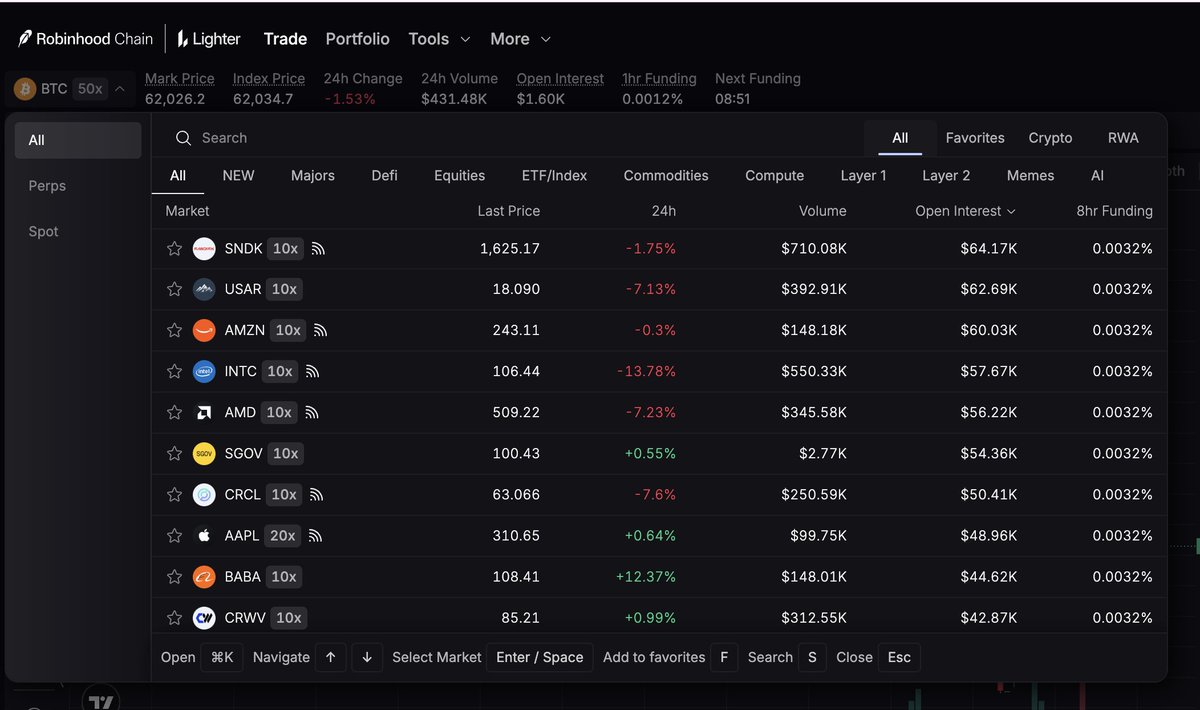This screenshot has height=710, width=1200.
Task: Click the Robinhood Chain feather logo
Action: (x=25, y=39)
